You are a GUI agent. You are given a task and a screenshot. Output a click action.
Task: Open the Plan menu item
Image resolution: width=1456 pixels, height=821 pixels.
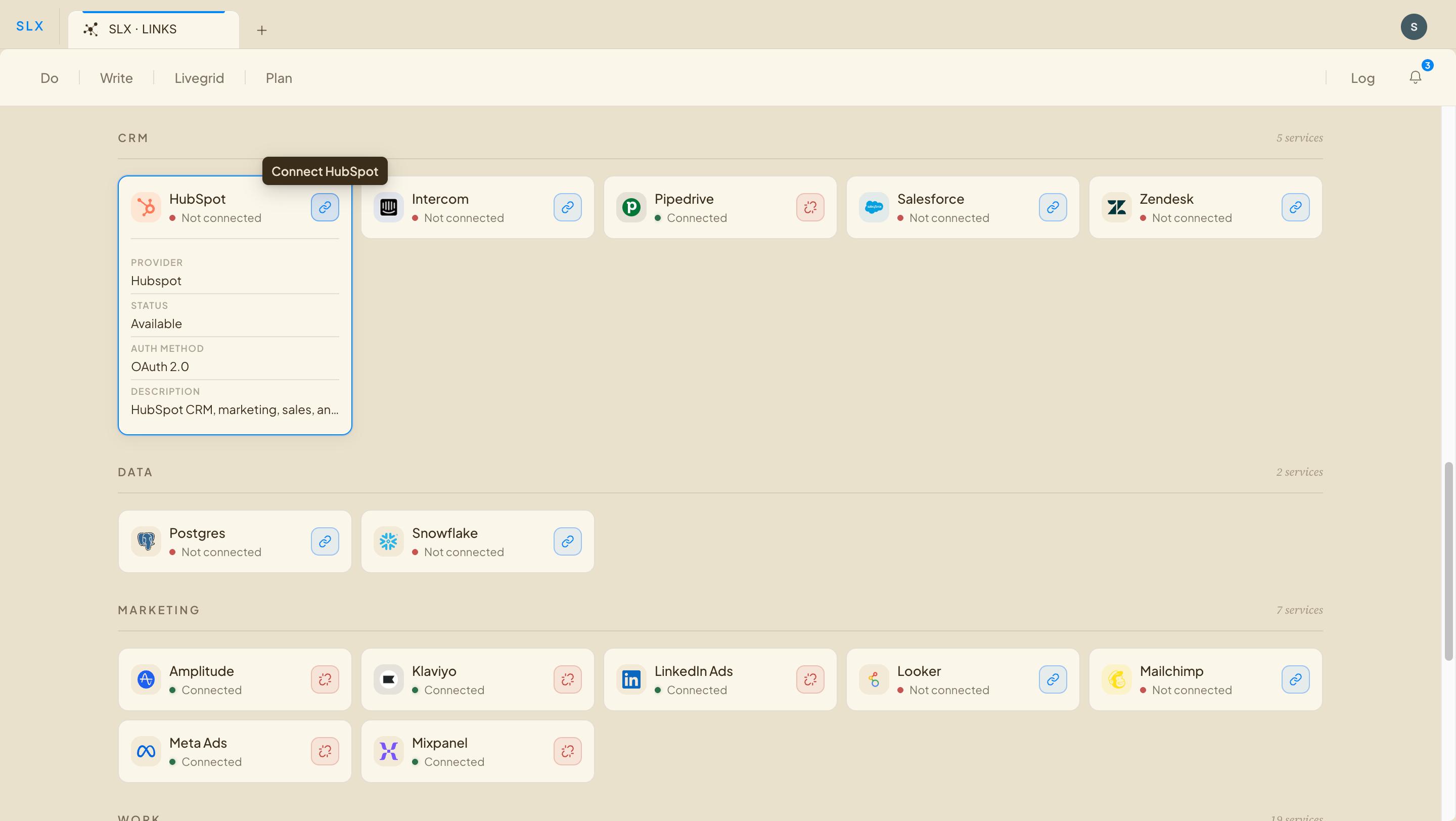(x=279, y=78)
